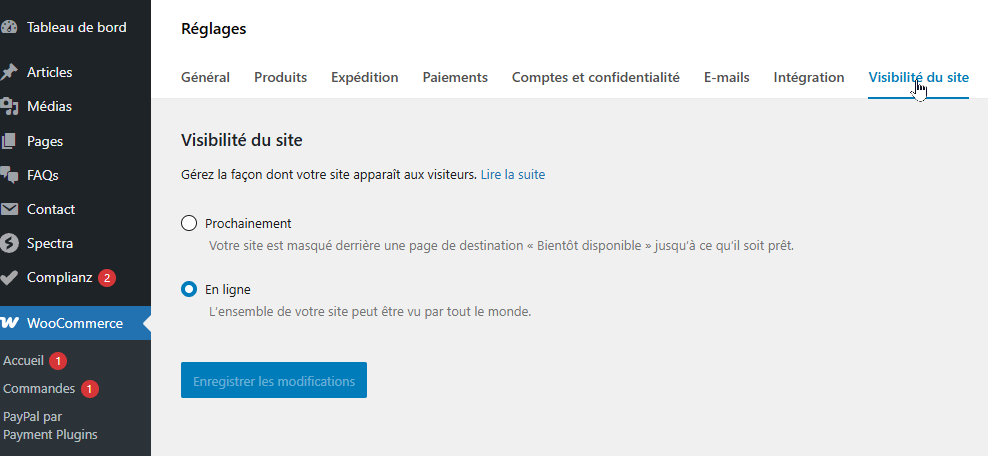Open the Lire la suite link
988x456 pixels.
(x=512, y=174)
